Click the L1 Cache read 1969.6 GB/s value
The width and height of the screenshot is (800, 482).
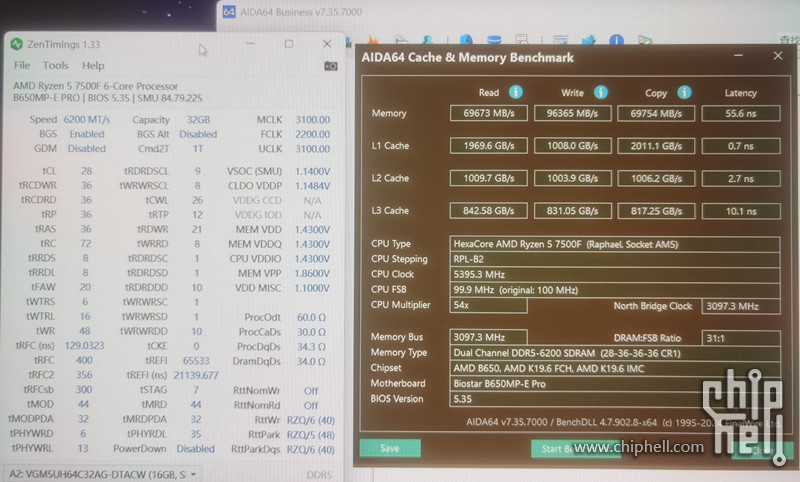tap(488, 146)
